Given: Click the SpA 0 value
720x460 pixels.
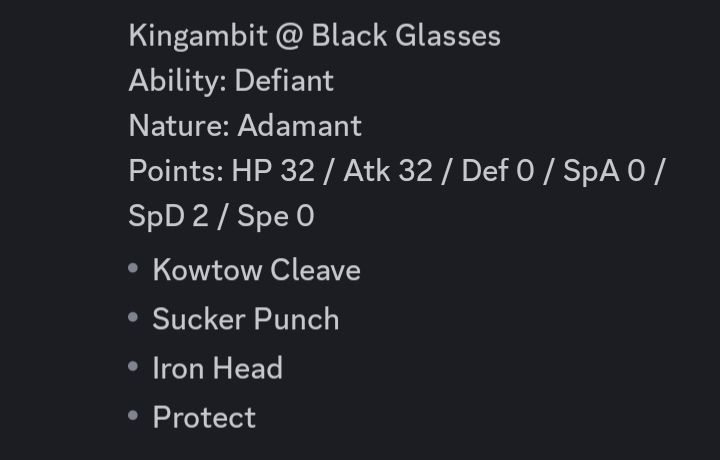Looking at the screenshot, I should click(x=604, y=171).
